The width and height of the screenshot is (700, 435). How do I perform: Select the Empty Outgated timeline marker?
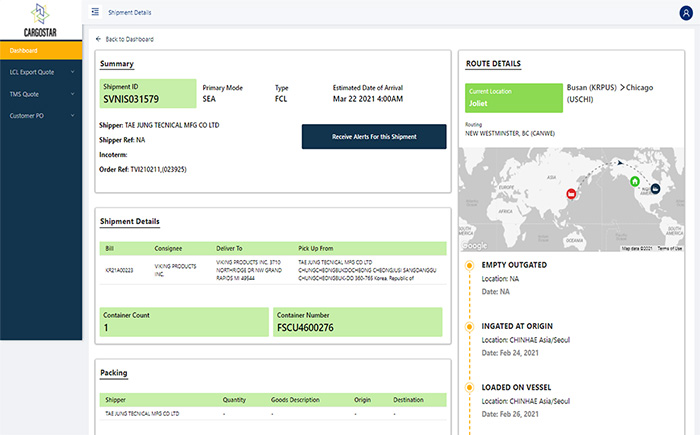[469, 266]
